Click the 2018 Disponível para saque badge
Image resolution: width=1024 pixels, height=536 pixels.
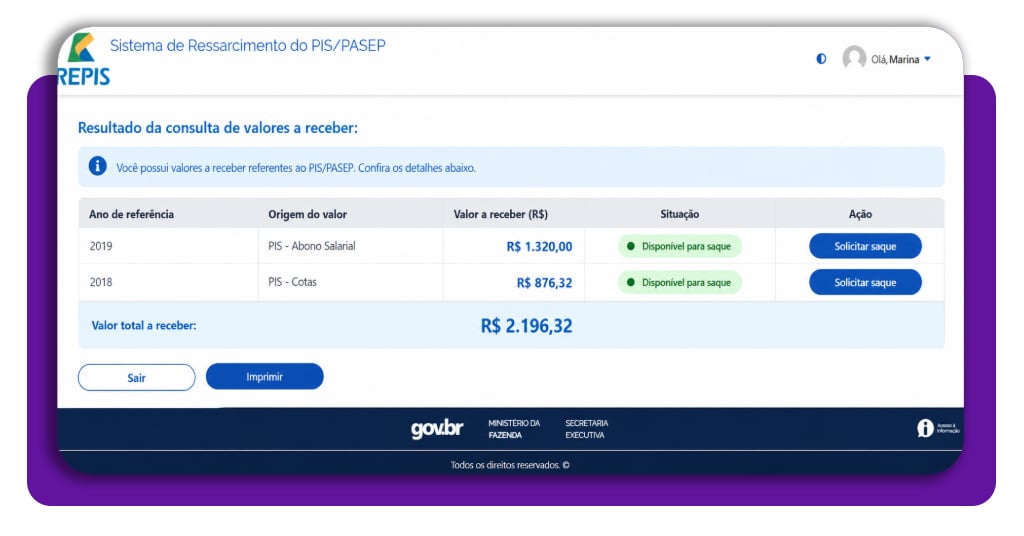[x=679, y=282]
